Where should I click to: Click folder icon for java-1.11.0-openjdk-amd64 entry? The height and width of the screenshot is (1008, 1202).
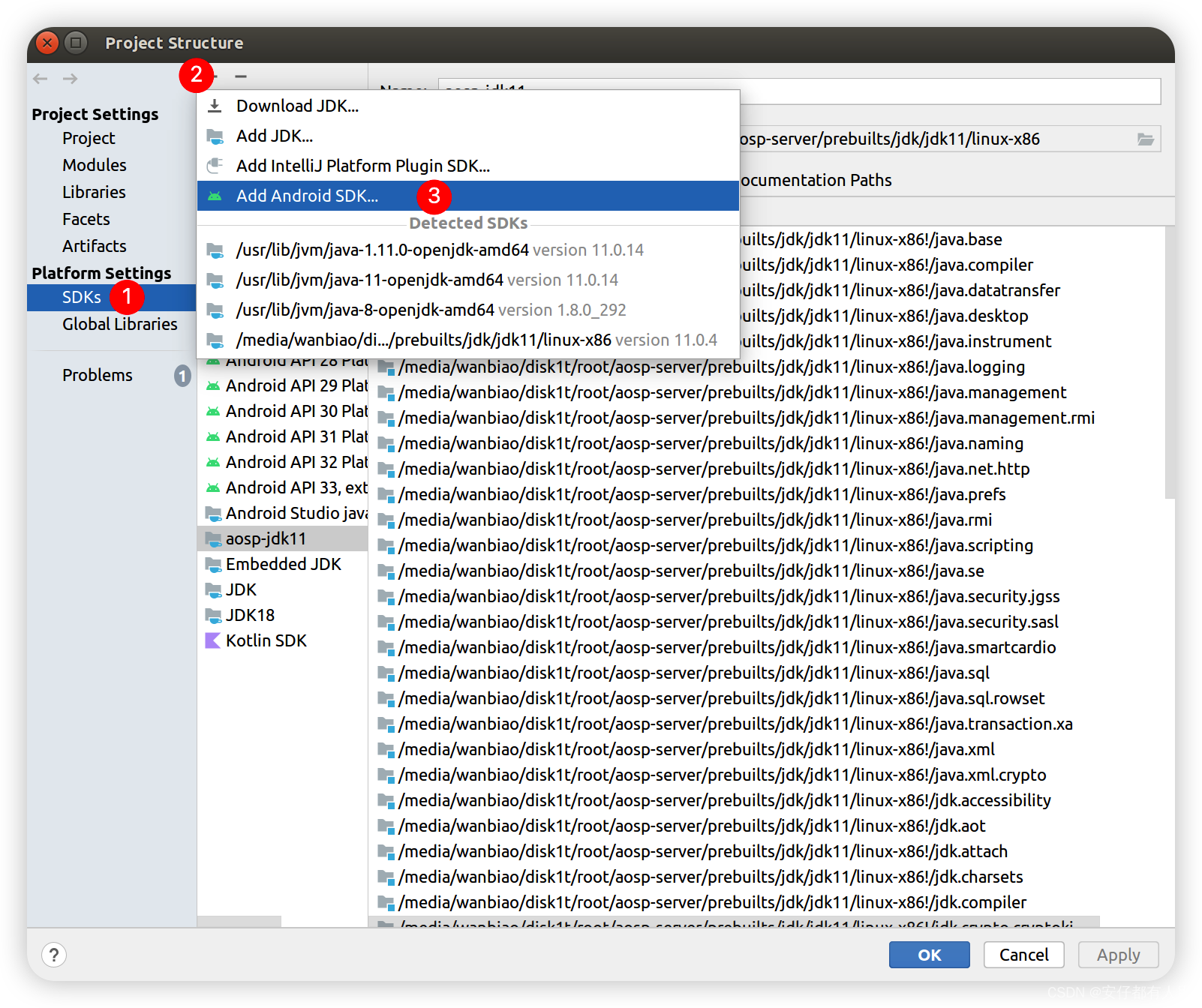coord(215,250)
